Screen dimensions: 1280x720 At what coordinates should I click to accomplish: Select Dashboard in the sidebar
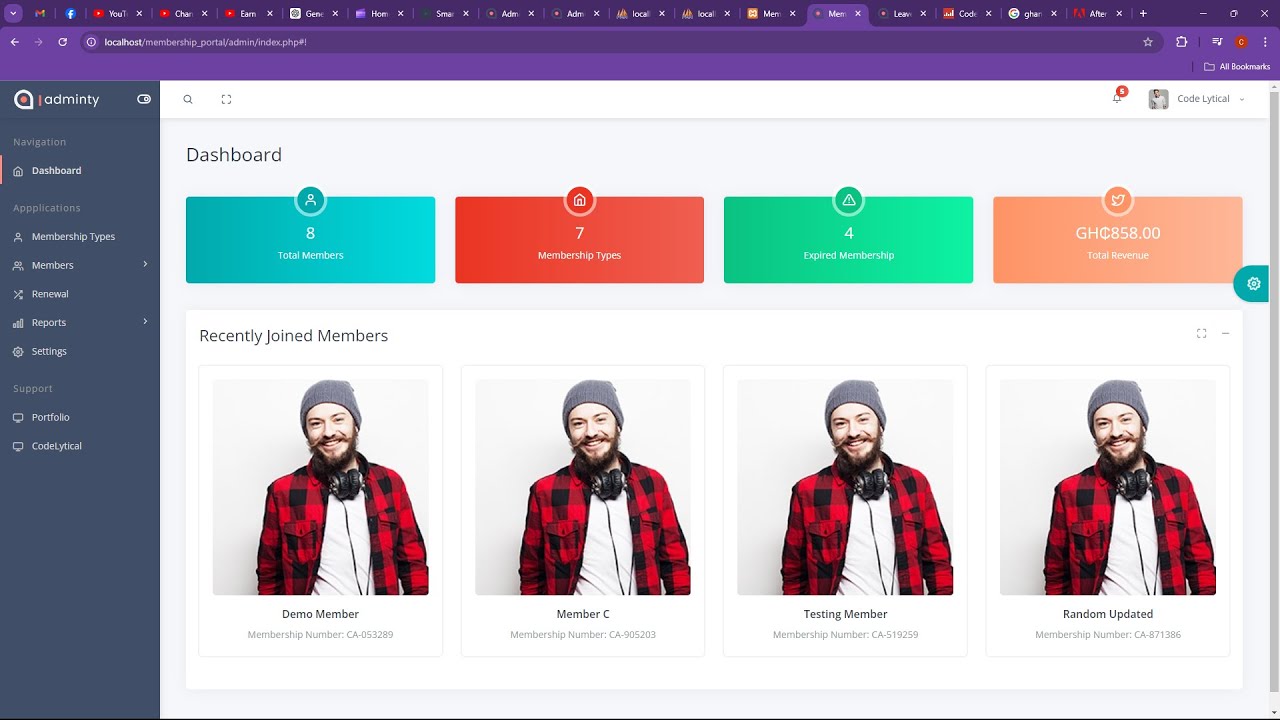click(80, 171)
